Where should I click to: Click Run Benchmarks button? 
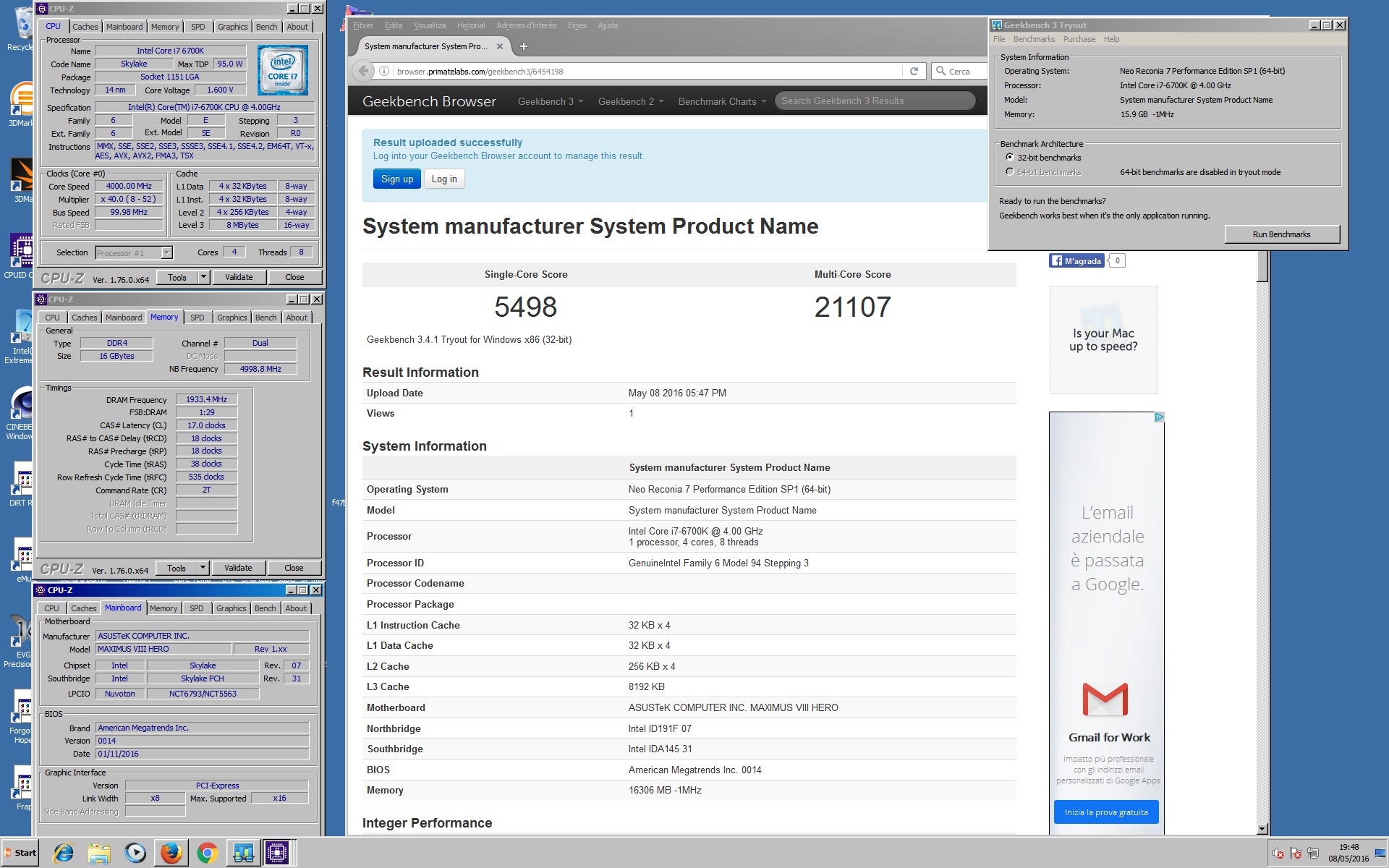pyautogui.click(x=1281, y=234)
